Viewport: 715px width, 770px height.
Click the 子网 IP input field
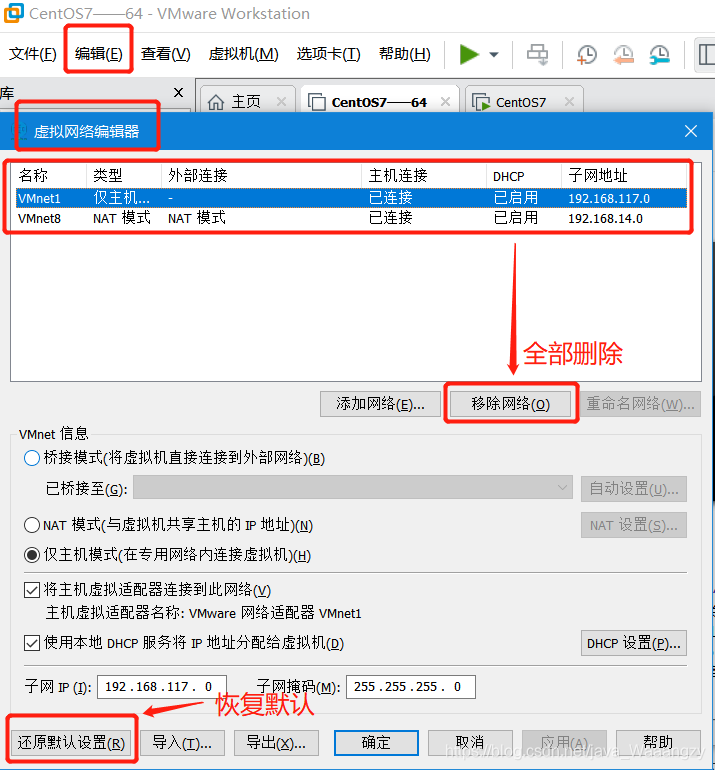coord(162,687)
